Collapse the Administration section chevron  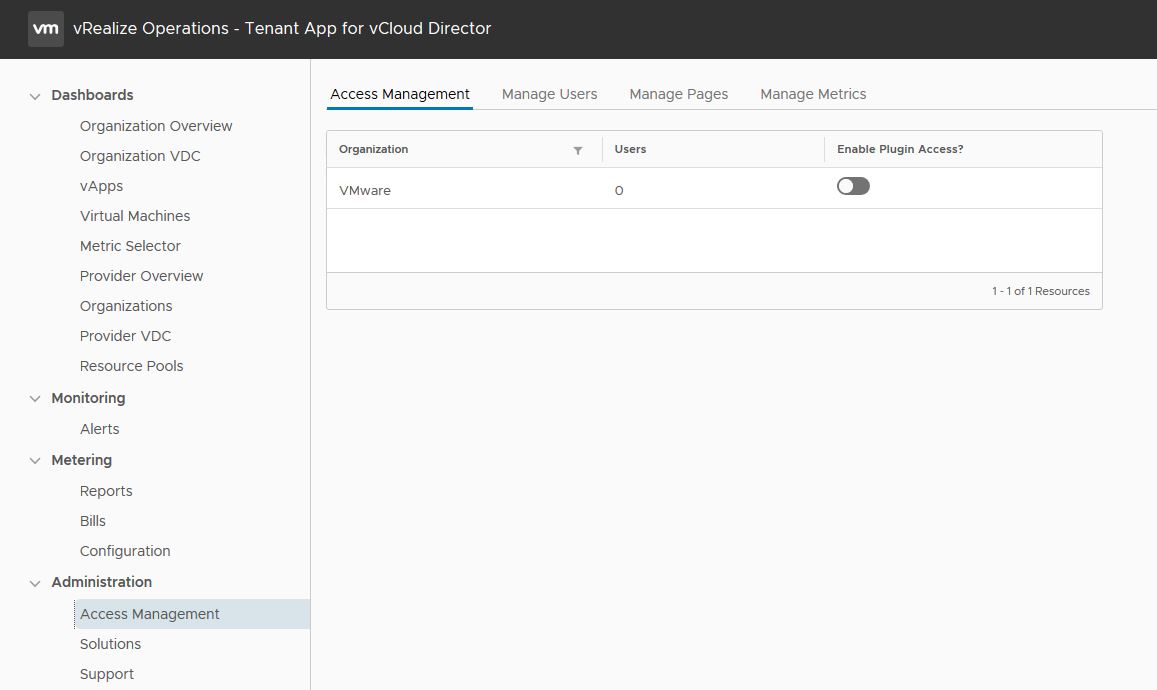click(35, 582)
